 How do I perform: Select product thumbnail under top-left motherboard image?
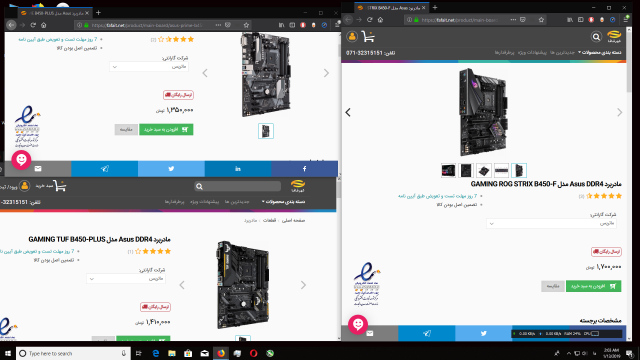266,131
